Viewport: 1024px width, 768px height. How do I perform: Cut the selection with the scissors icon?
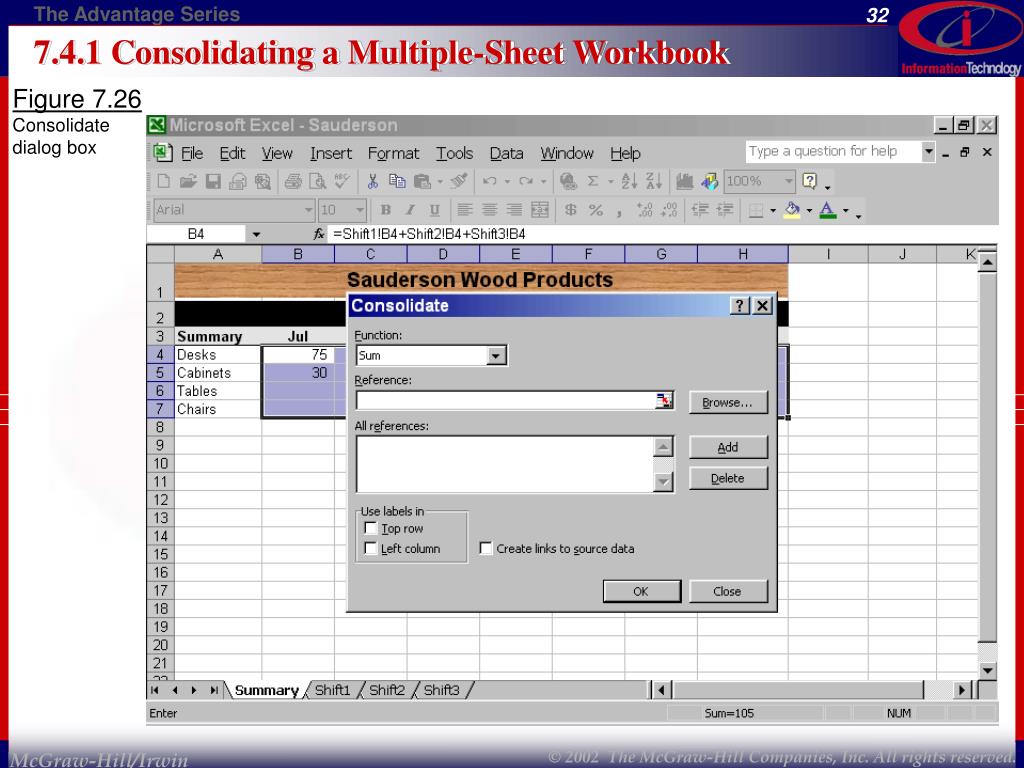point(372,181)
